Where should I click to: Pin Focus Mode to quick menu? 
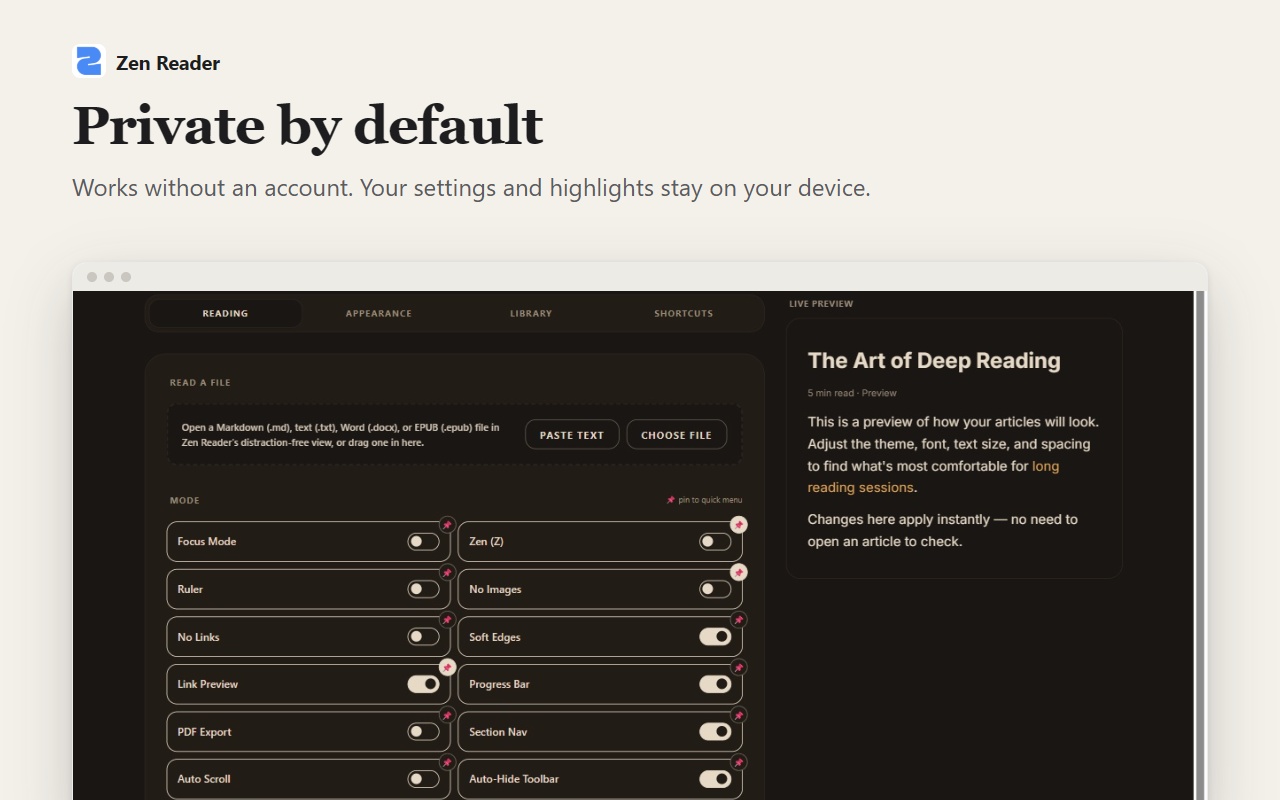click(x=447, y=525)
